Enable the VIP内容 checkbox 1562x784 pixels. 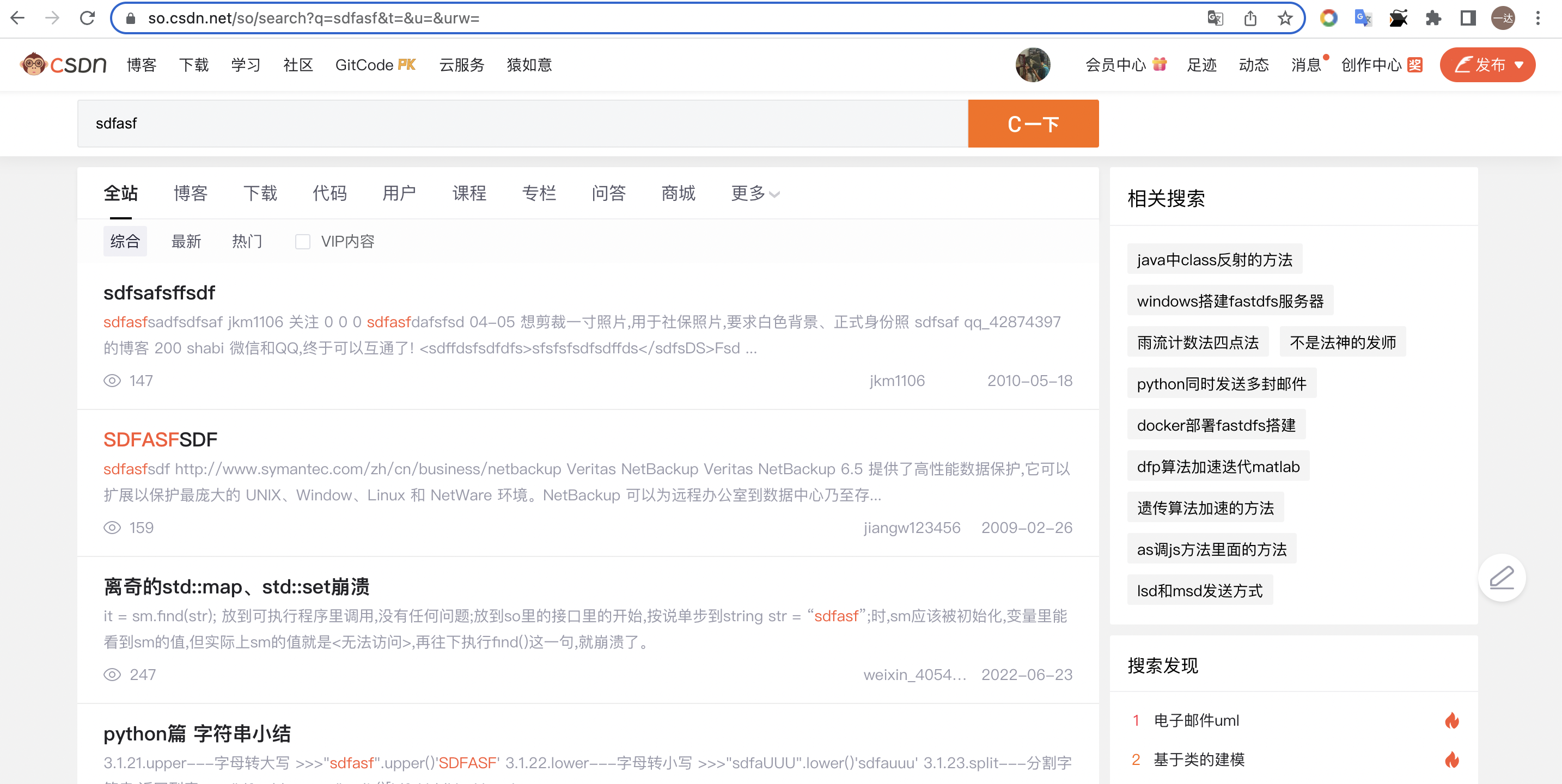pos(303,242)
